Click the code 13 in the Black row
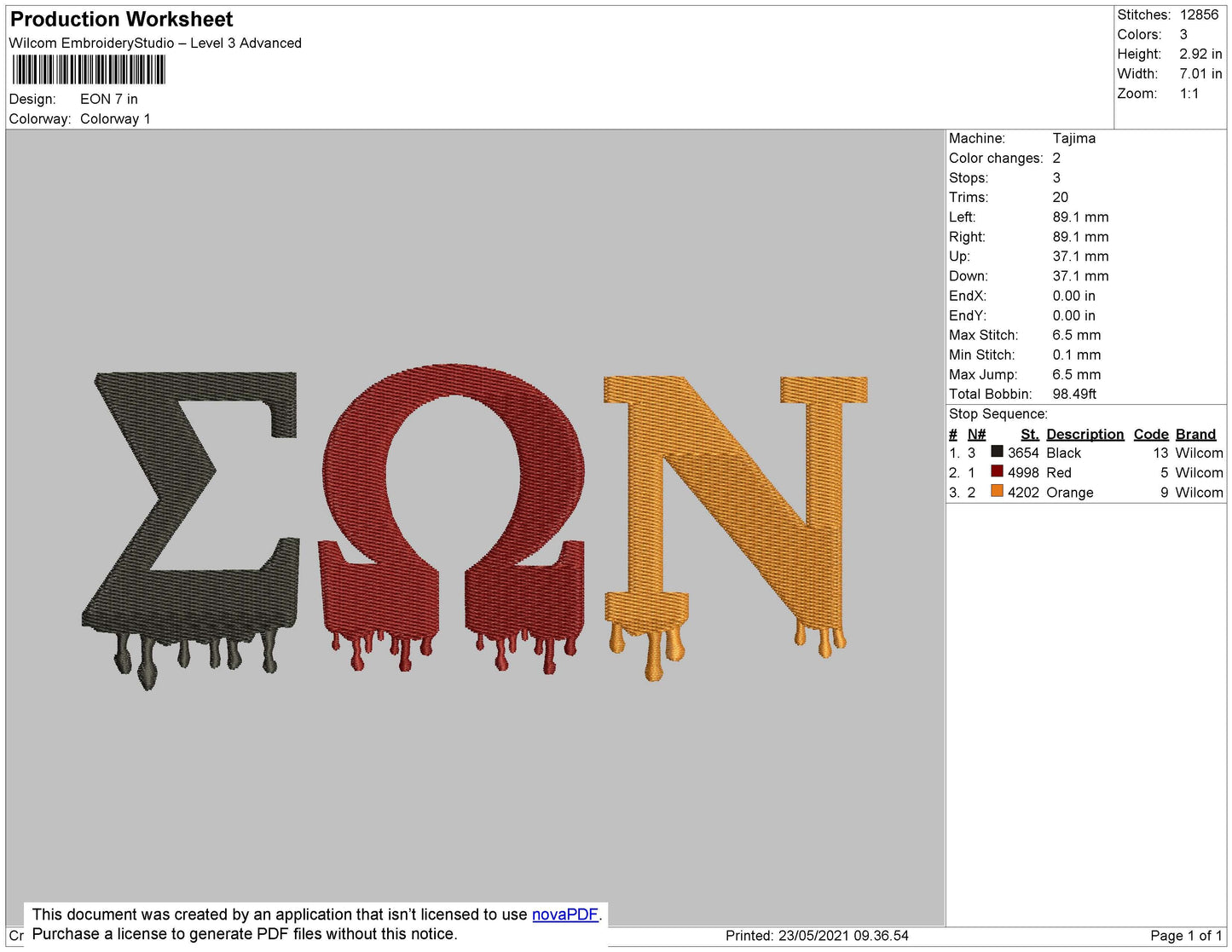This screenshot has width=1232, height=952. [x=1160, y=453]
